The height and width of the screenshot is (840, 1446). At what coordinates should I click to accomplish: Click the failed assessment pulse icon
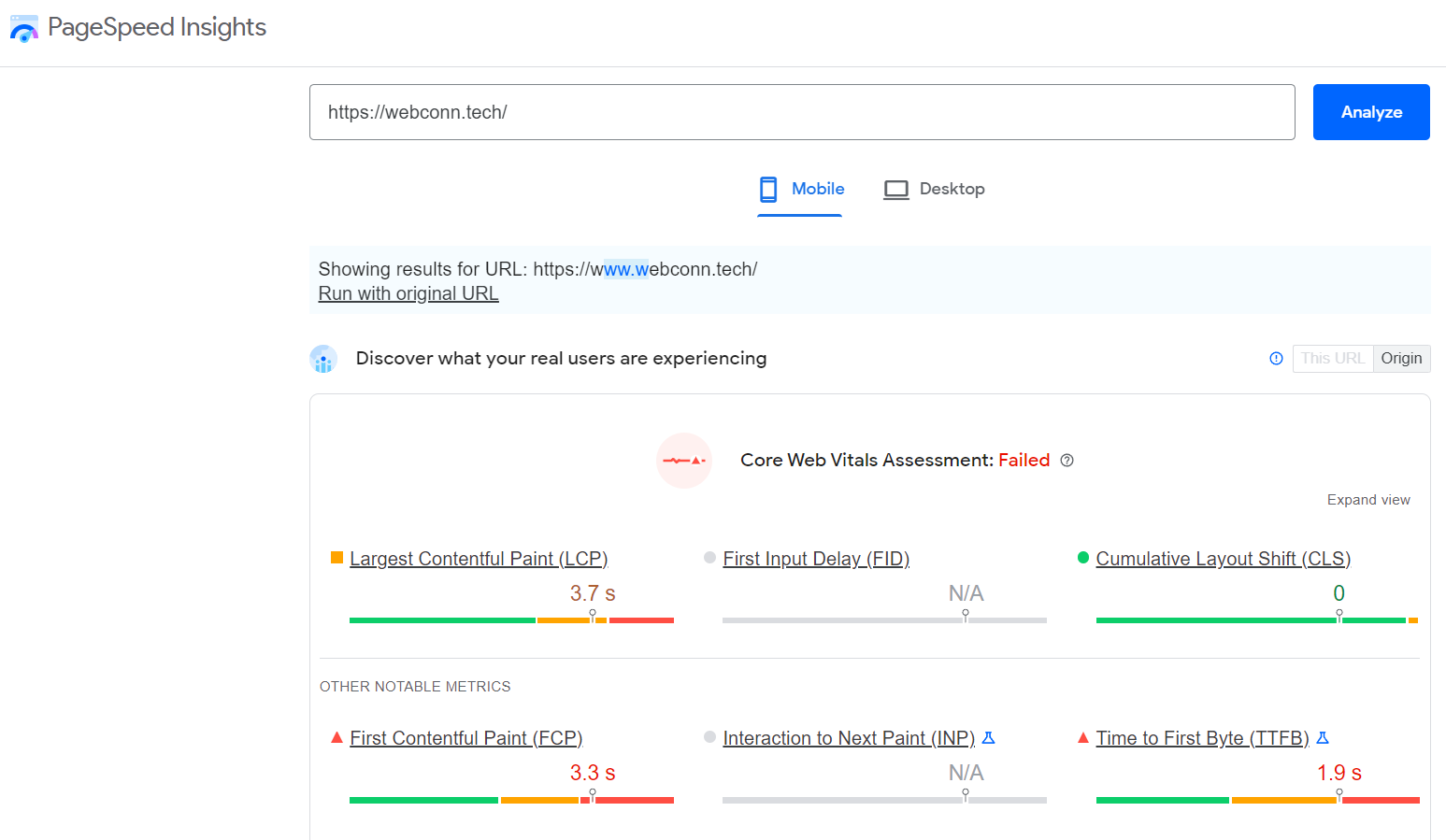[684, 461]
